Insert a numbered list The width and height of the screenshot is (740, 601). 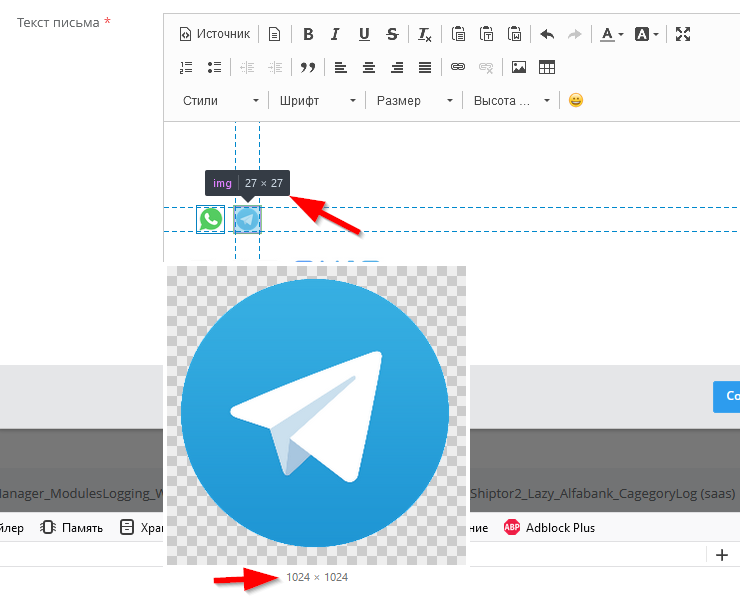pyautogui.click(x=186, y=67)
